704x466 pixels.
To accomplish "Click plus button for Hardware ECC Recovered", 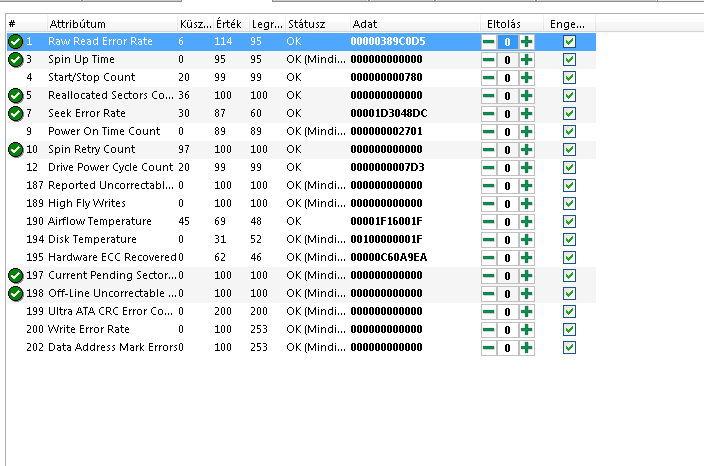I will (x=527, y=257).
